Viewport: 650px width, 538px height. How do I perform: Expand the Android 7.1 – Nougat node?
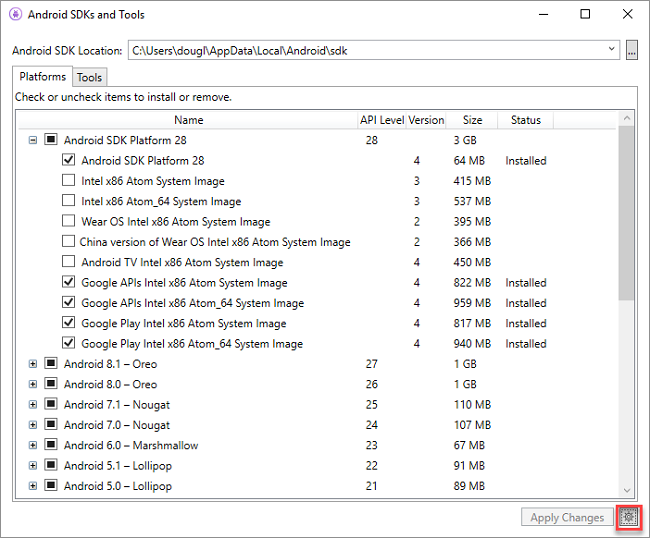click(33, 405)
